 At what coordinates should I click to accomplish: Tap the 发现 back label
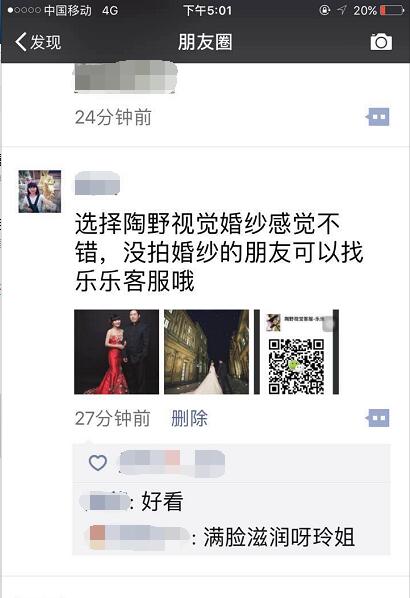coord(45,42)
